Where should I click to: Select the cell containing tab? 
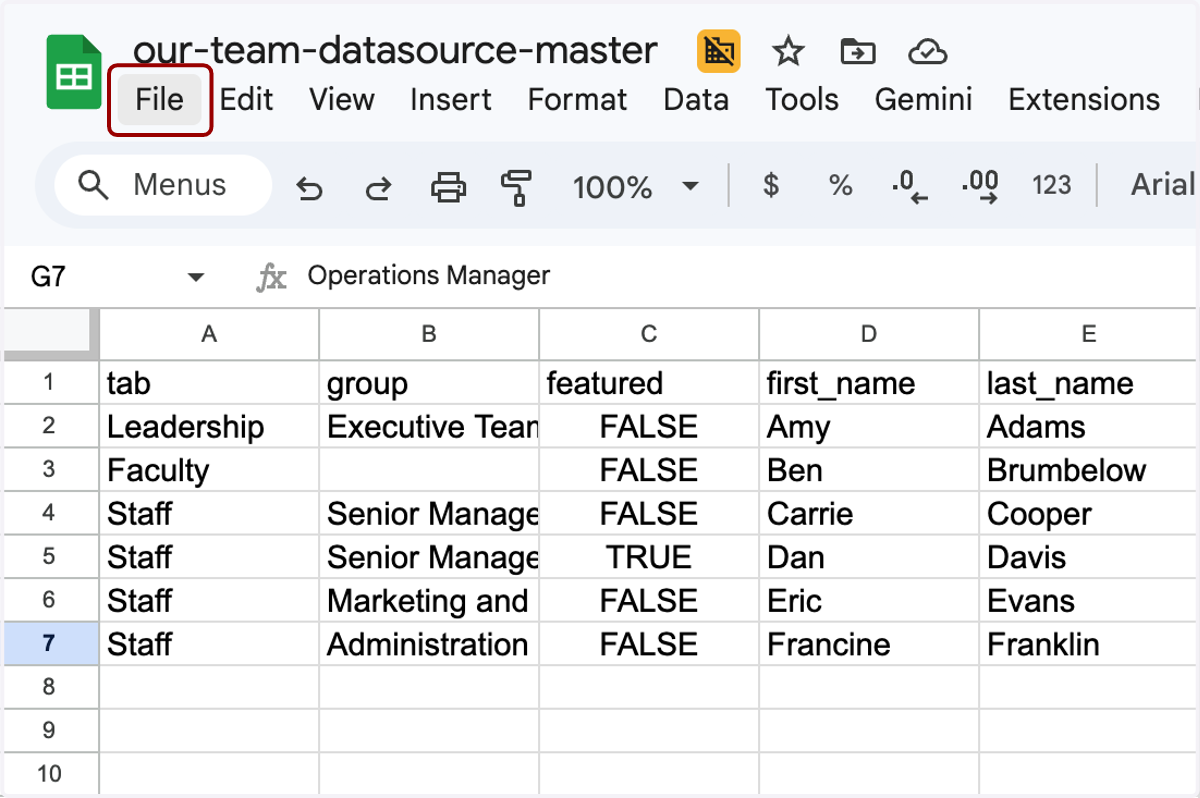pos(209,382)
